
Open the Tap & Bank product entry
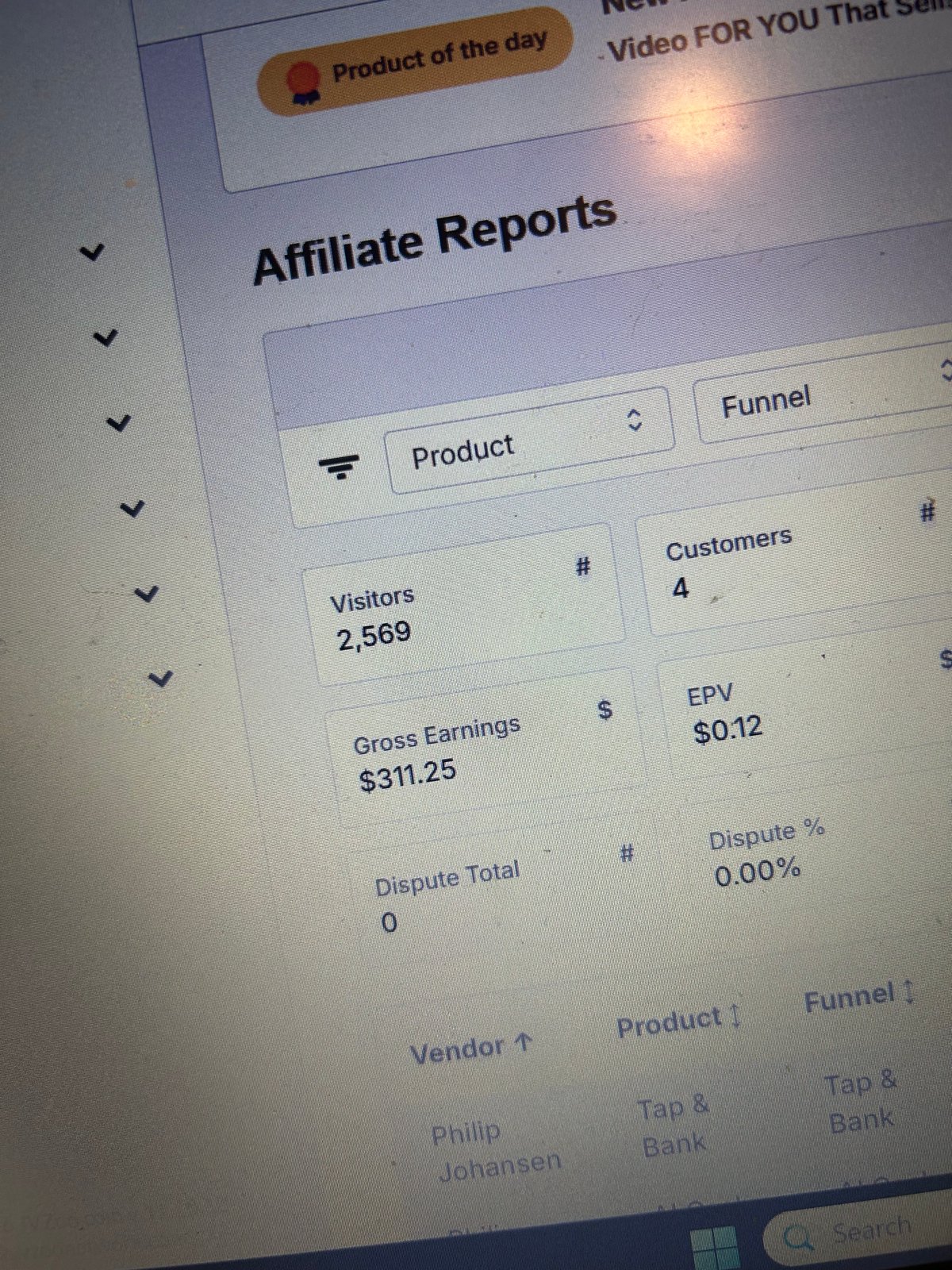click(x=674, y=1126)
